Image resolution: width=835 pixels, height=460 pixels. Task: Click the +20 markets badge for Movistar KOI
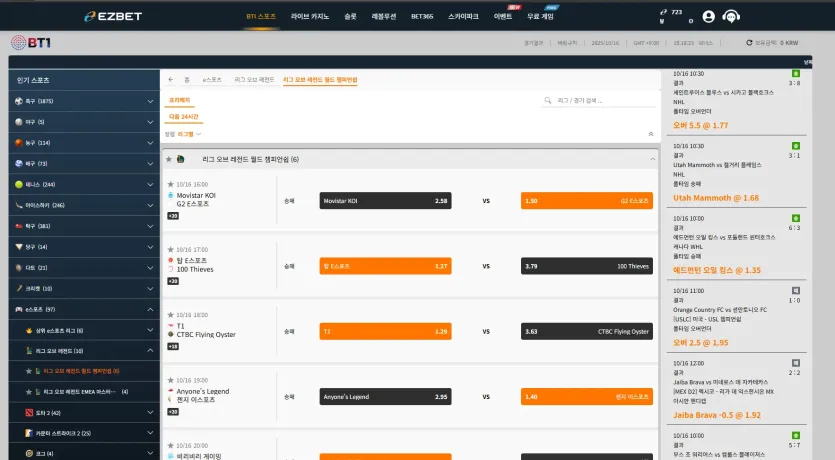173,216
